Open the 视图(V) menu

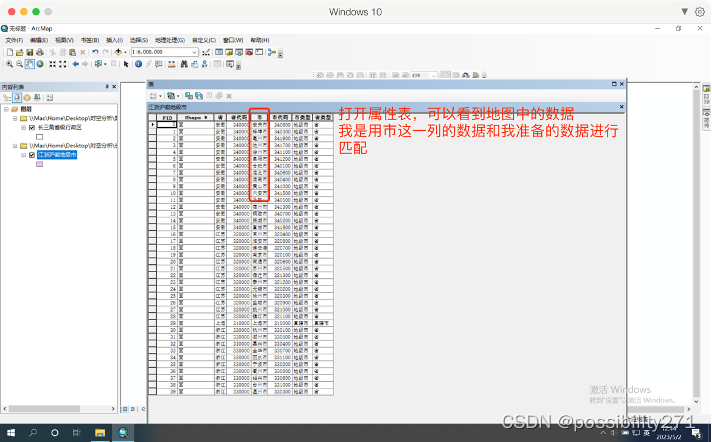pos(64,40)
